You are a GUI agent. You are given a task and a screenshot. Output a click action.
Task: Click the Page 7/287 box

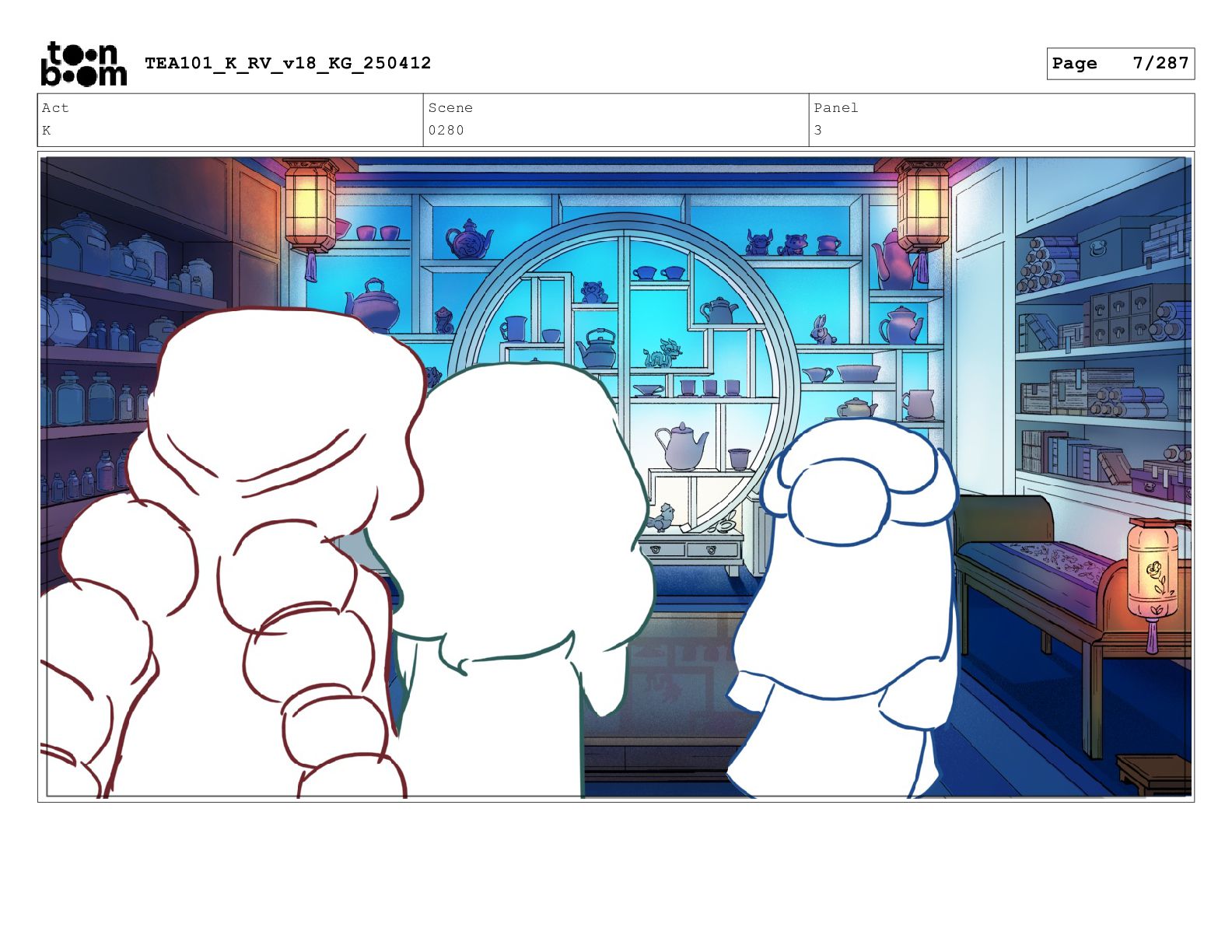tap(1120, 64)
